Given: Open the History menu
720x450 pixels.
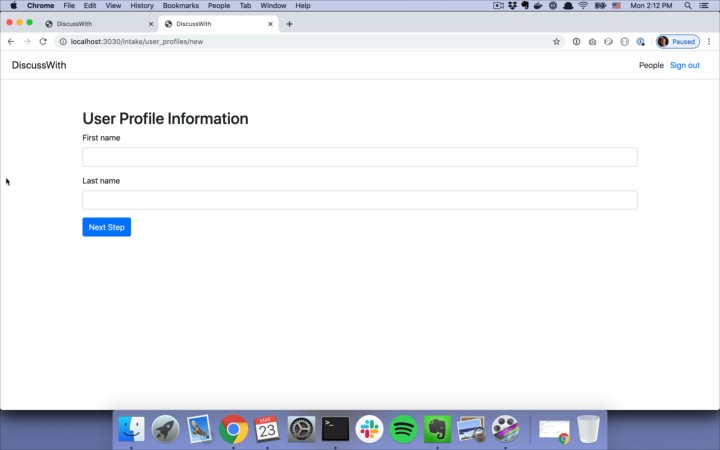Looking at the screenshot, I should [x=142, y=6].
